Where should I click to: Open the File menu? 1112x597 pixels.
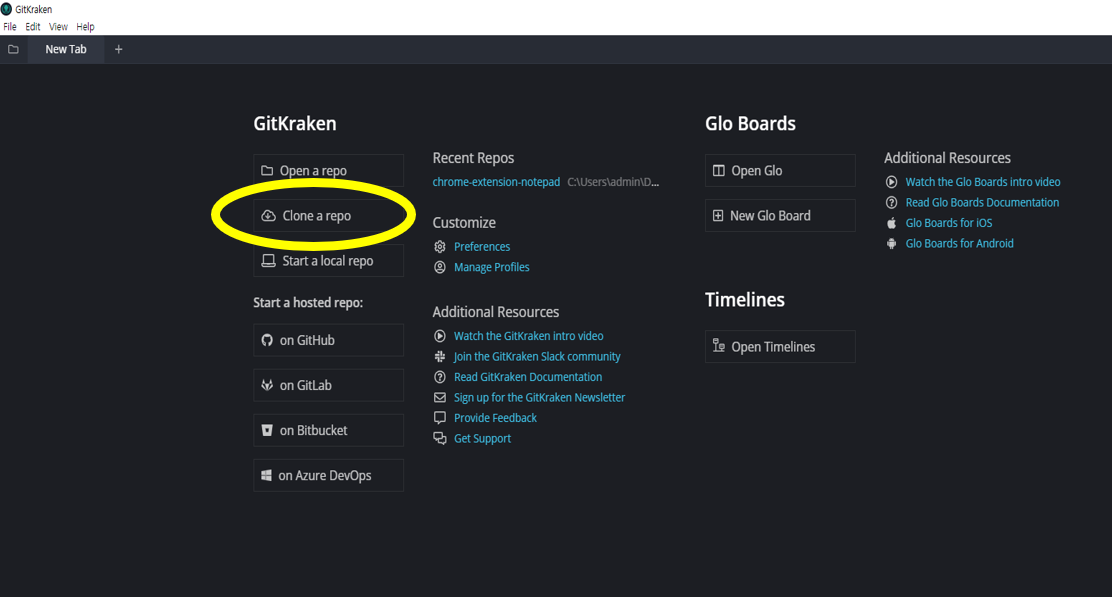[x=10, y=27]
